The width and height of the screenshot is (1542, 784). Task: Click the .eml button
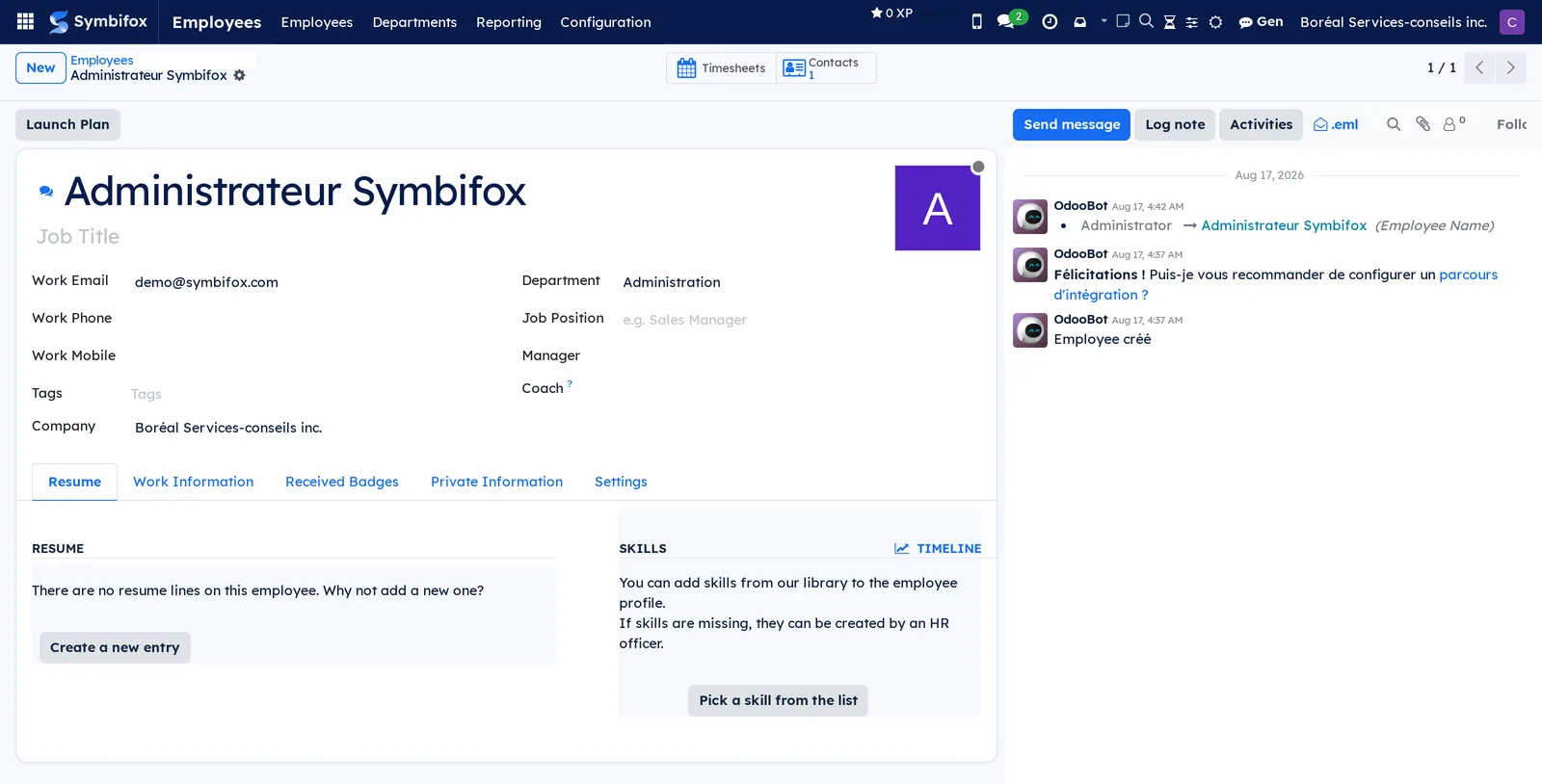(1336, 124)
